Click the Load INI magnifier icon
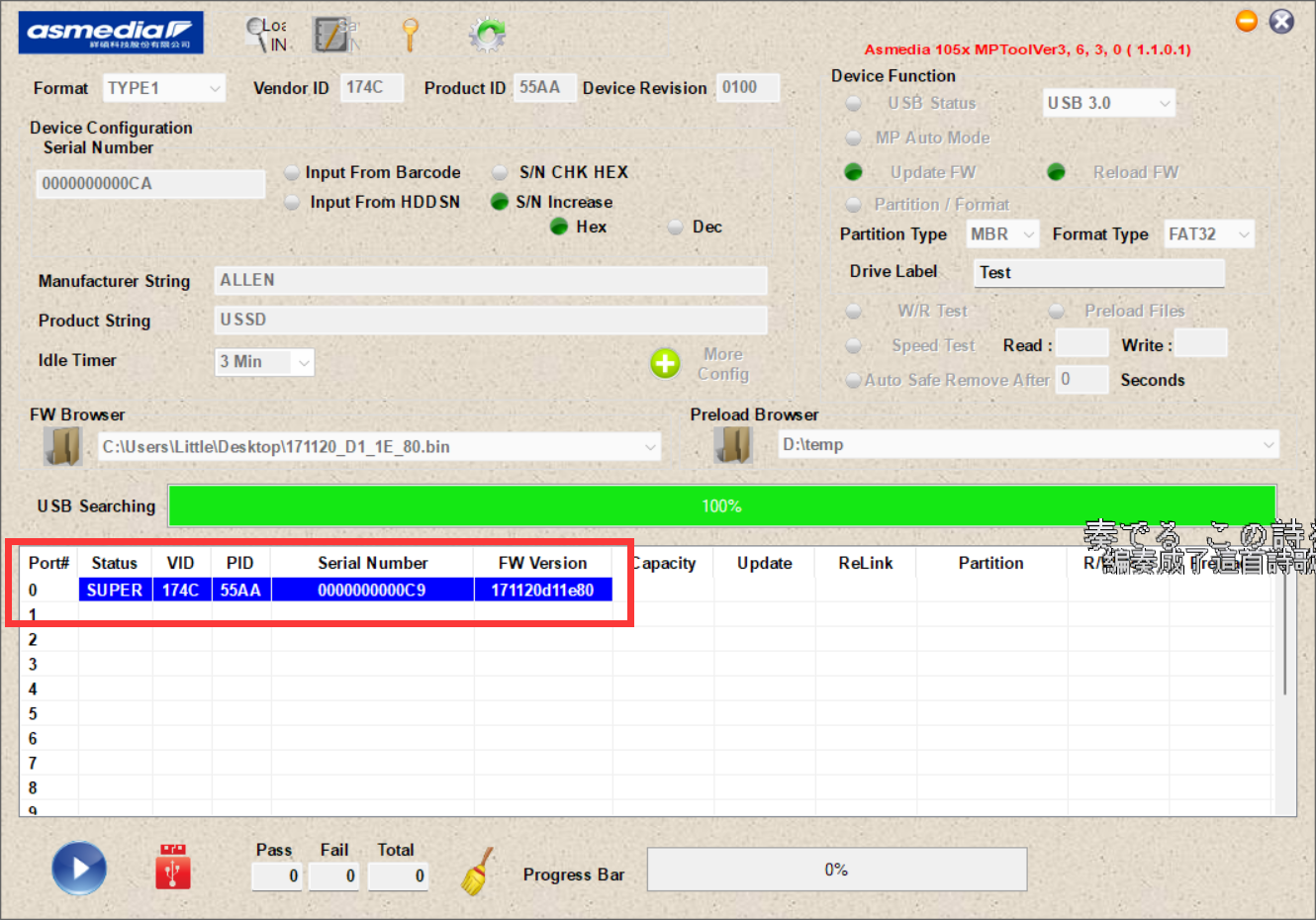Image resolution: width=1316 pixels, height=920 pixels. coord(267,35)
